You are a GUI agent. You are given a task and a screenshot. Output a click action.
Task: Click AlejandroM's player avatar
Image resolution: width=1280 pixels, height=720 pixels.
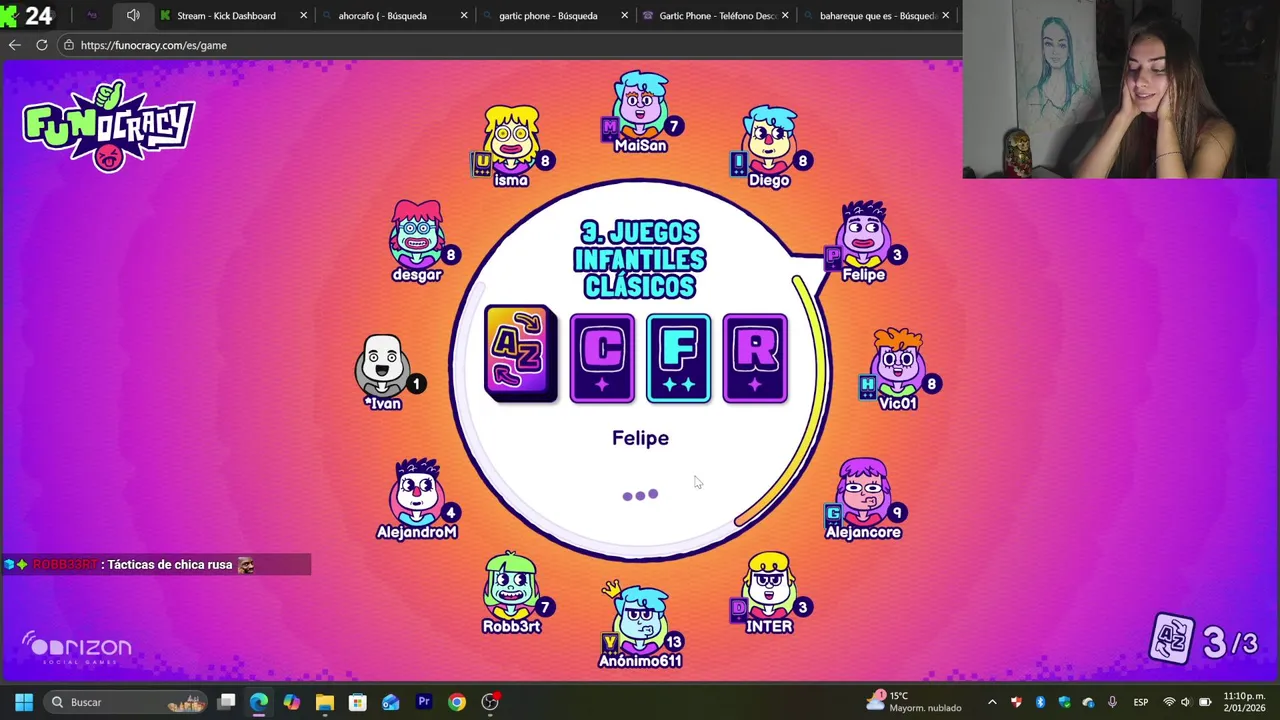tap(417, 491)
